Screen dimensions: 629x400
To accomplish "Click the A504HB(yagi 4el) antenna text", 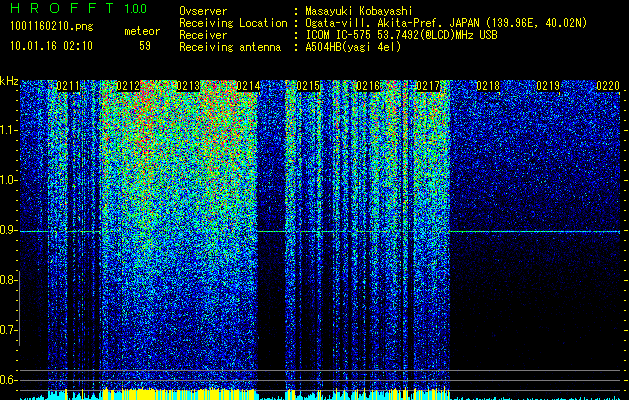I will coord(353,47).
